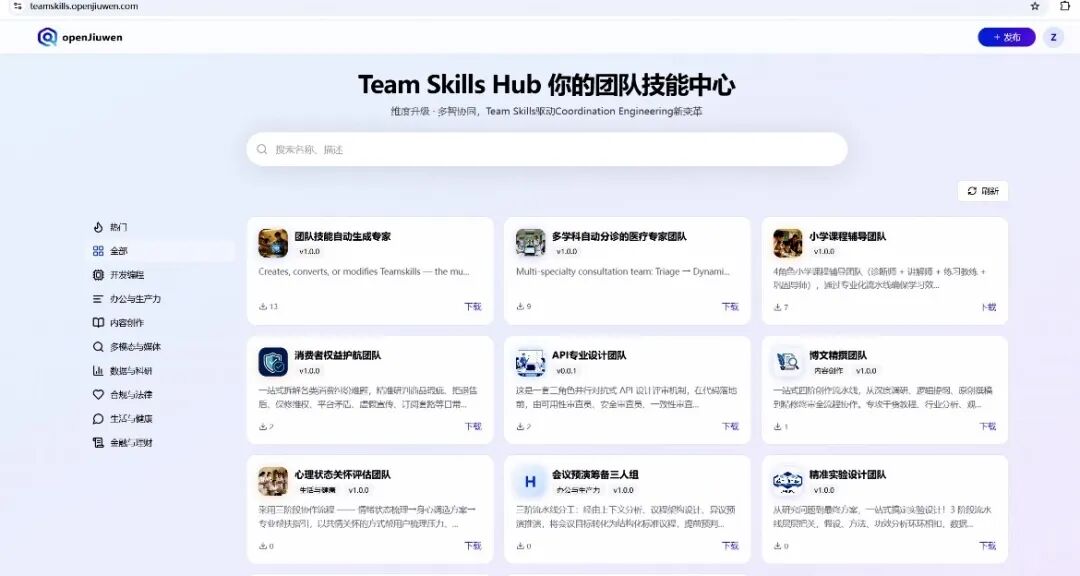Click the search input field
The height and width of the screenshot is (576, 1080).
coord(547,148)
